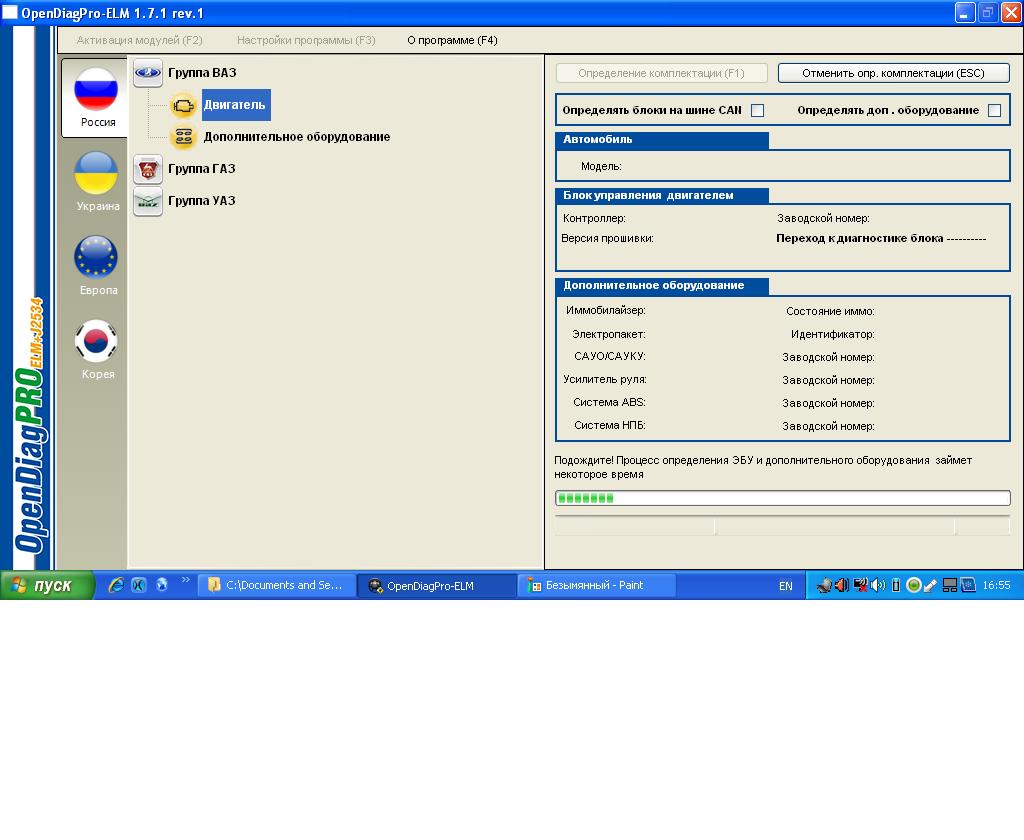Image resolution: width=1024 pixels, height=840 pixels.
Task: Switch to C:\Documents and Se... taskbar window
Action: 277,585
